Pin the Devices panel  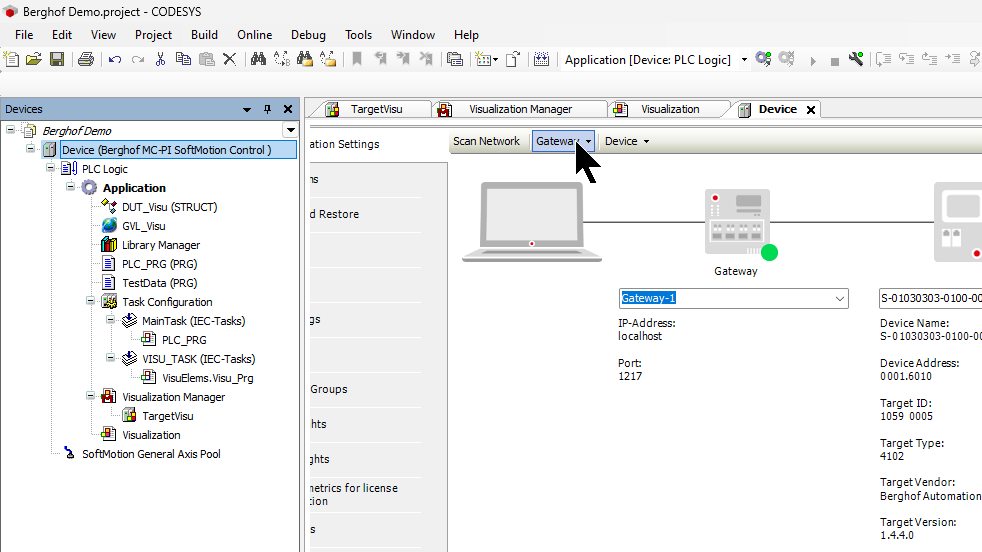click(267, 109)
